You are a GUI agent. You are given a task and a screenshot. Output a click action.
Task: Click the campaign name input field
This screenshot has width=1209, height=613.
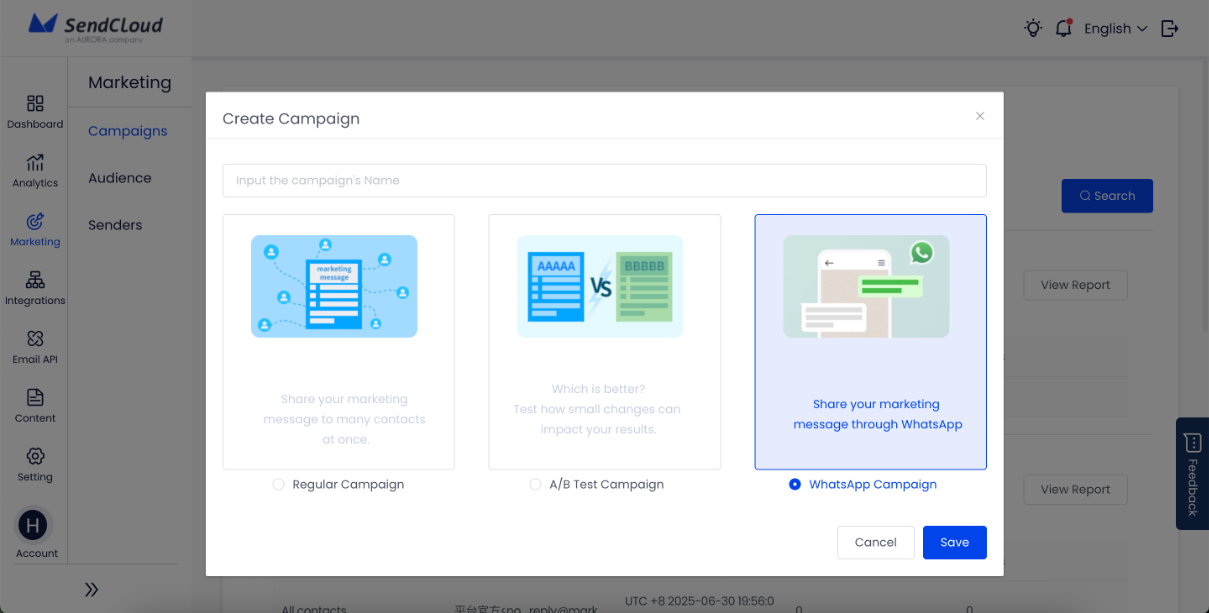(604, 180)
